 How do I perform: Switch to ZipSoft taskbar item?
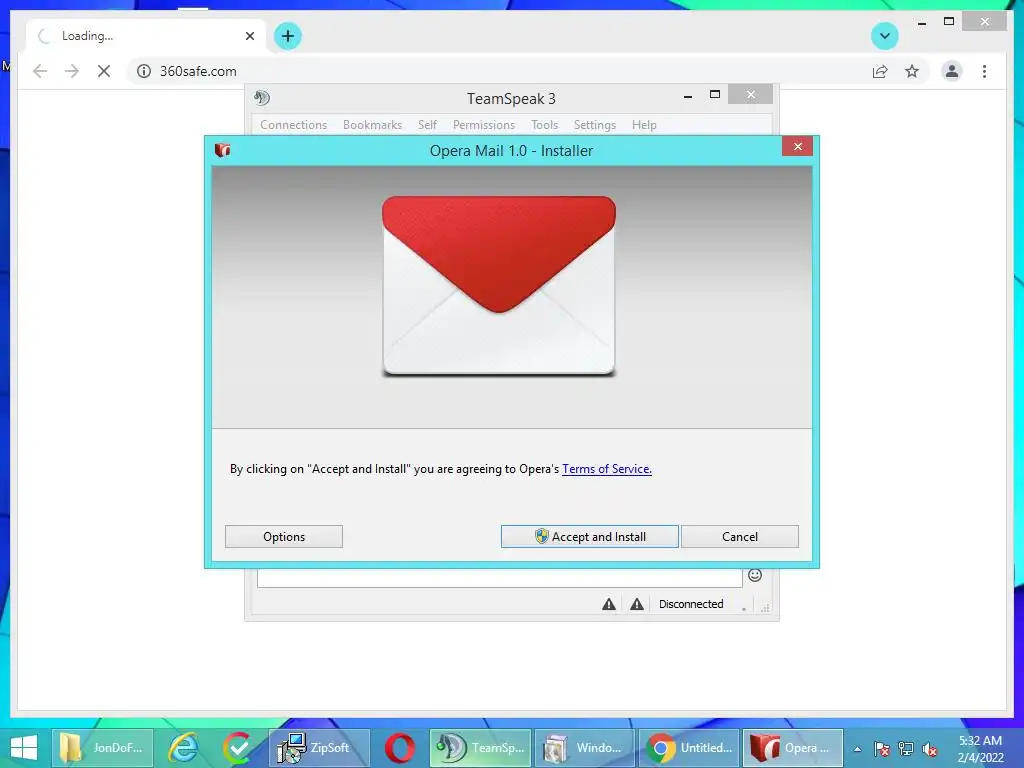[319, 748]
